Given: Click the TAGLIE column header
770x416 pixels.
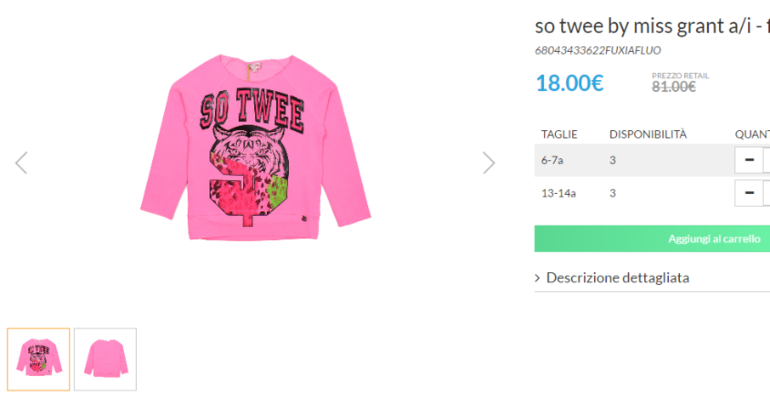Looking at the screenshot, I should pyautogui.click(x=559, y=133).
